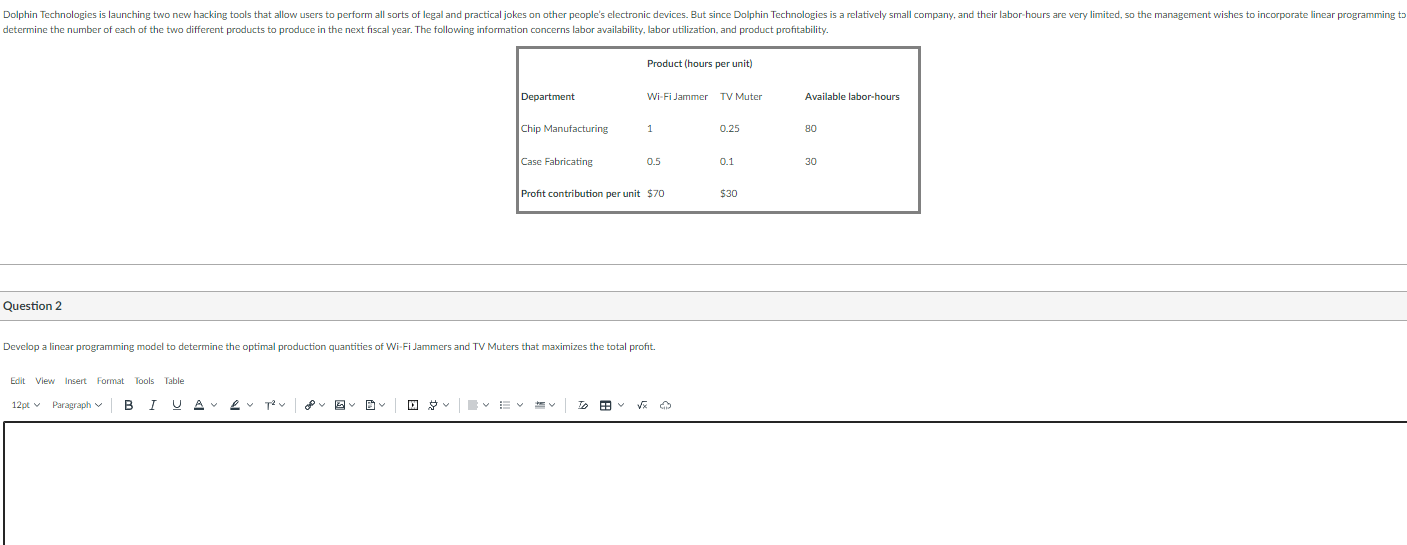
Task: Expand the document options arrow
Action: (383, 405)
